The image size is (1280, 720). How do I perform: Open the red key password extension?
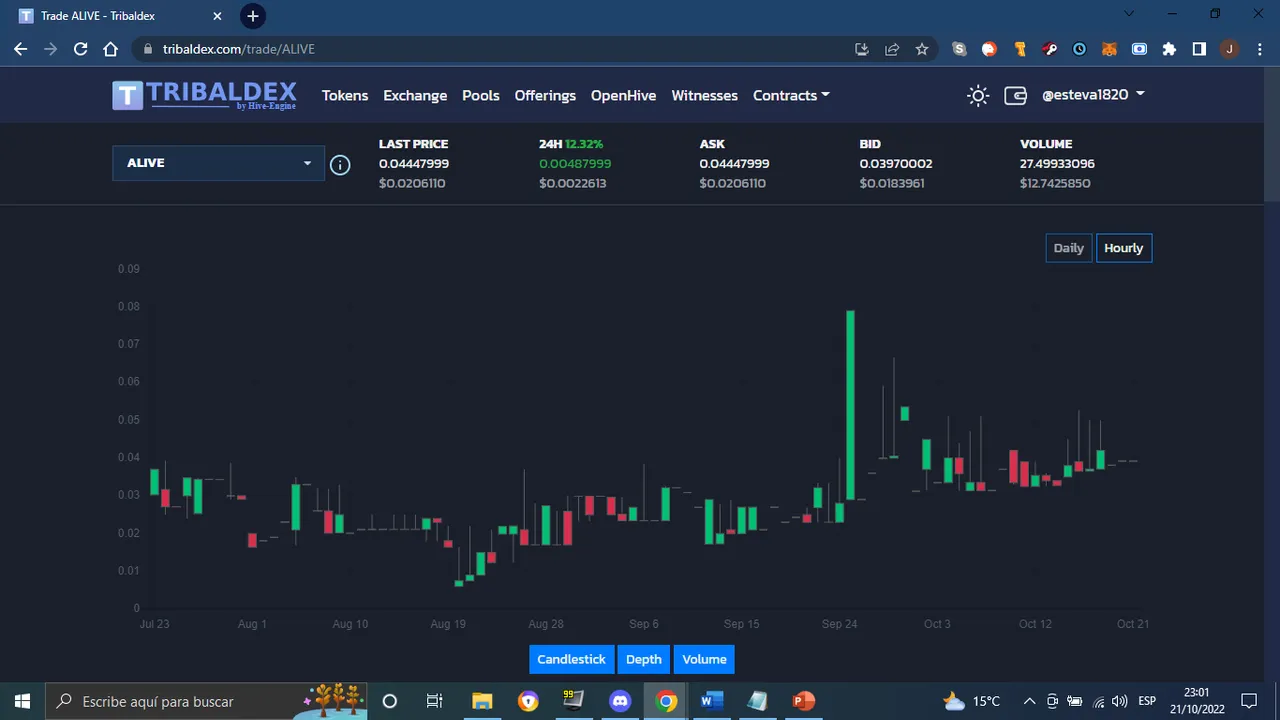pyautogui.click(x=1050, y=49)
